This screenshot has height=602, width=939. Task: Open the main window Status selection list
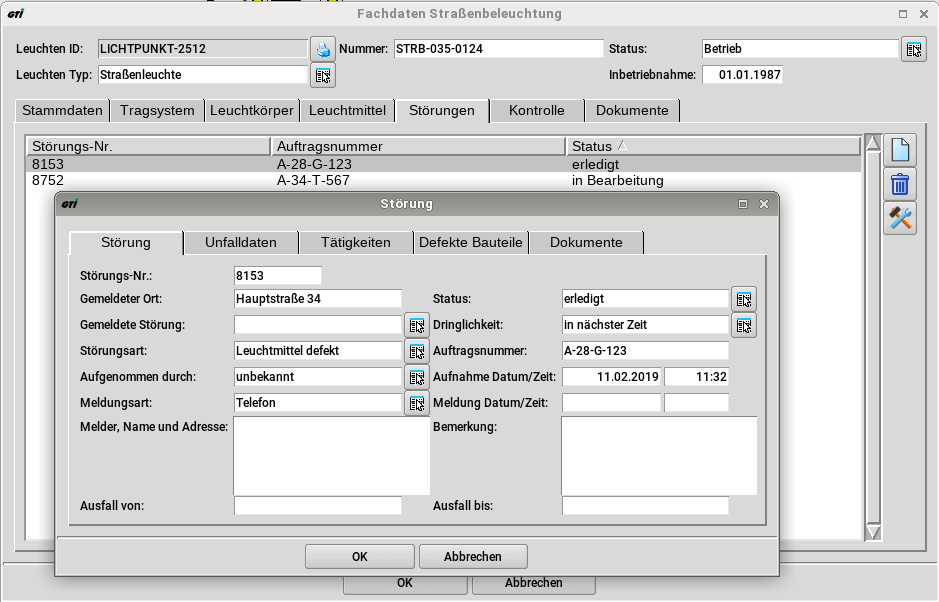coord(913,49)
